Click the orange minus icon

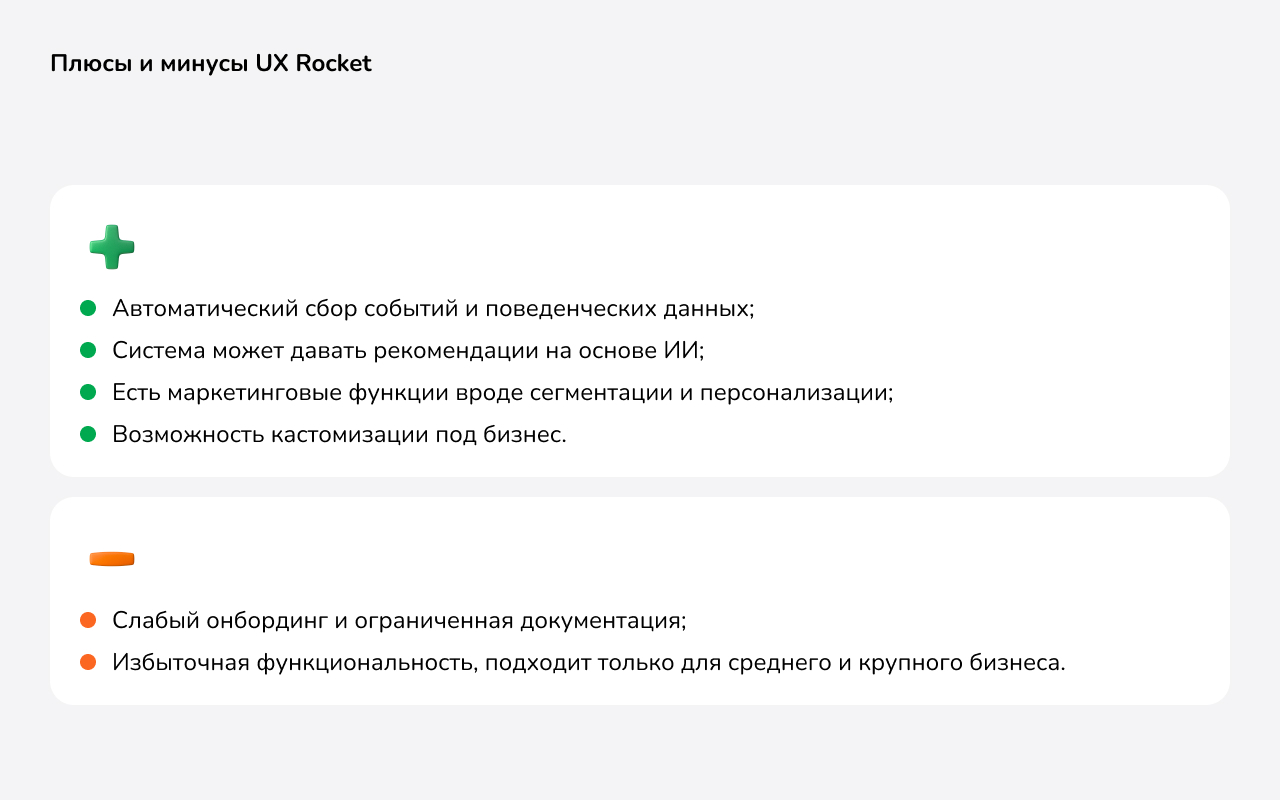coord(112,559)
